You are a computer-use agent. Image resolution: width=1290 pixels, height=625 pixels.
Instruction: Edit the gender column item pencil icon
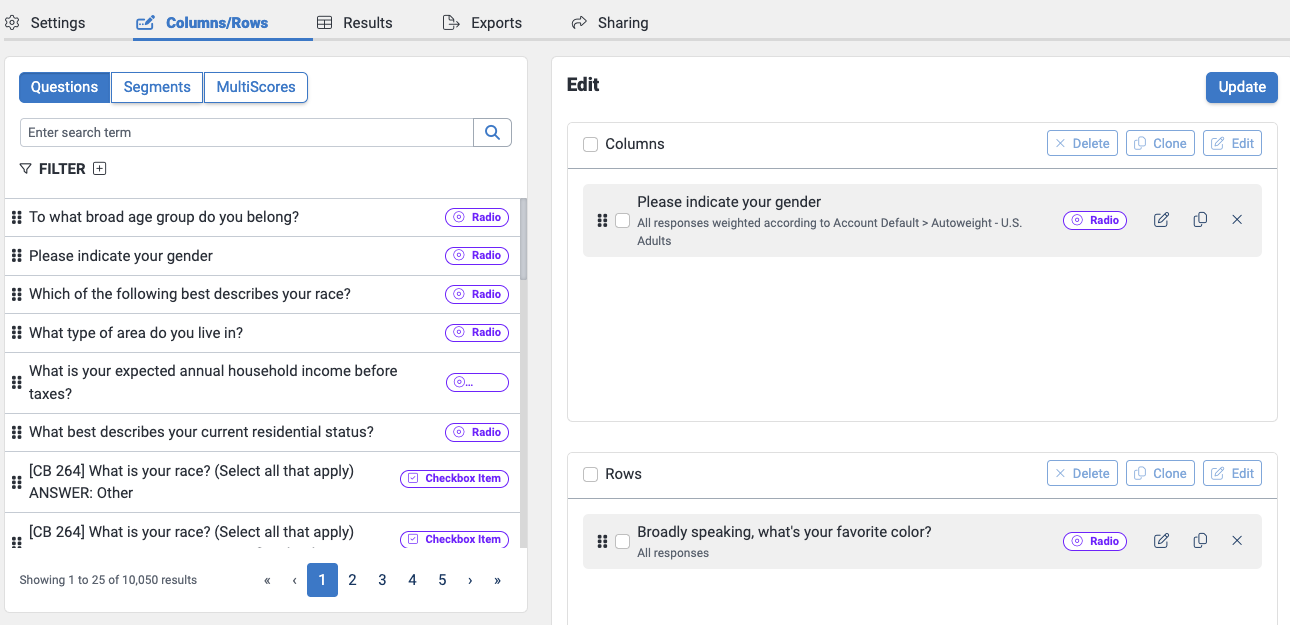1161,220
